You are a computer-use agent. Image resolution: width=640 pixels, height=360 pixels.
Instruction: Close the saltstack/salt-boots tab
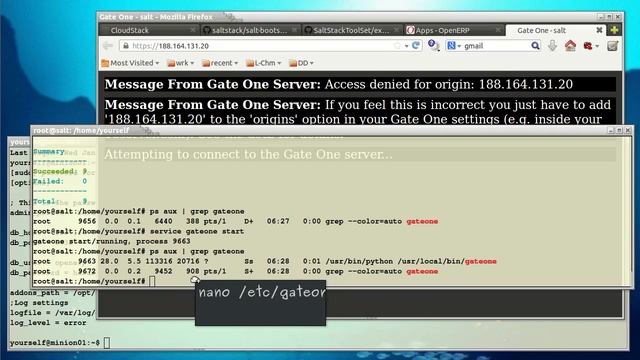pyautogui.click(x=294, y=30)
